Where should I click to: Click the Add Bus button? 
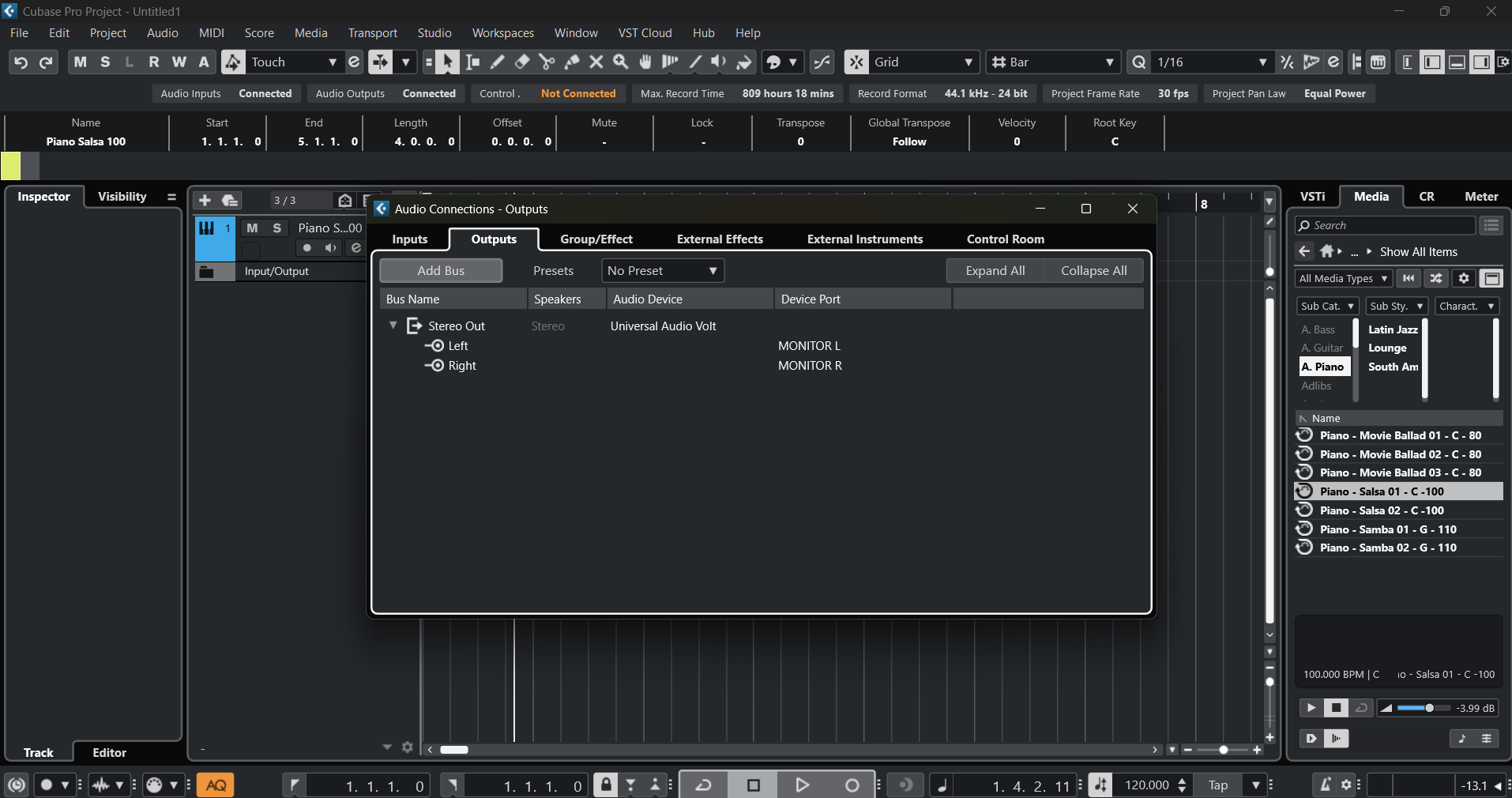pos(441,271)
